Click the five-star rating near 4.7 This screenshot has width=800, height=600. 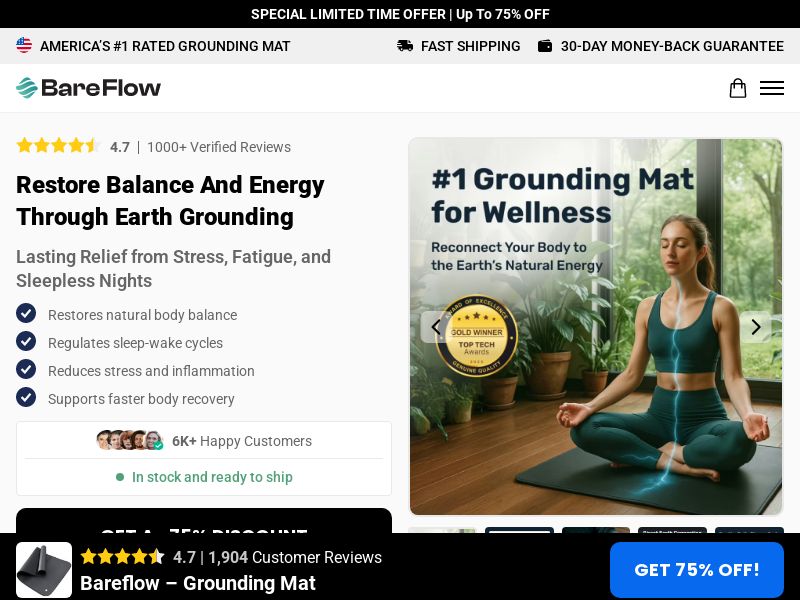pos(58,146)
